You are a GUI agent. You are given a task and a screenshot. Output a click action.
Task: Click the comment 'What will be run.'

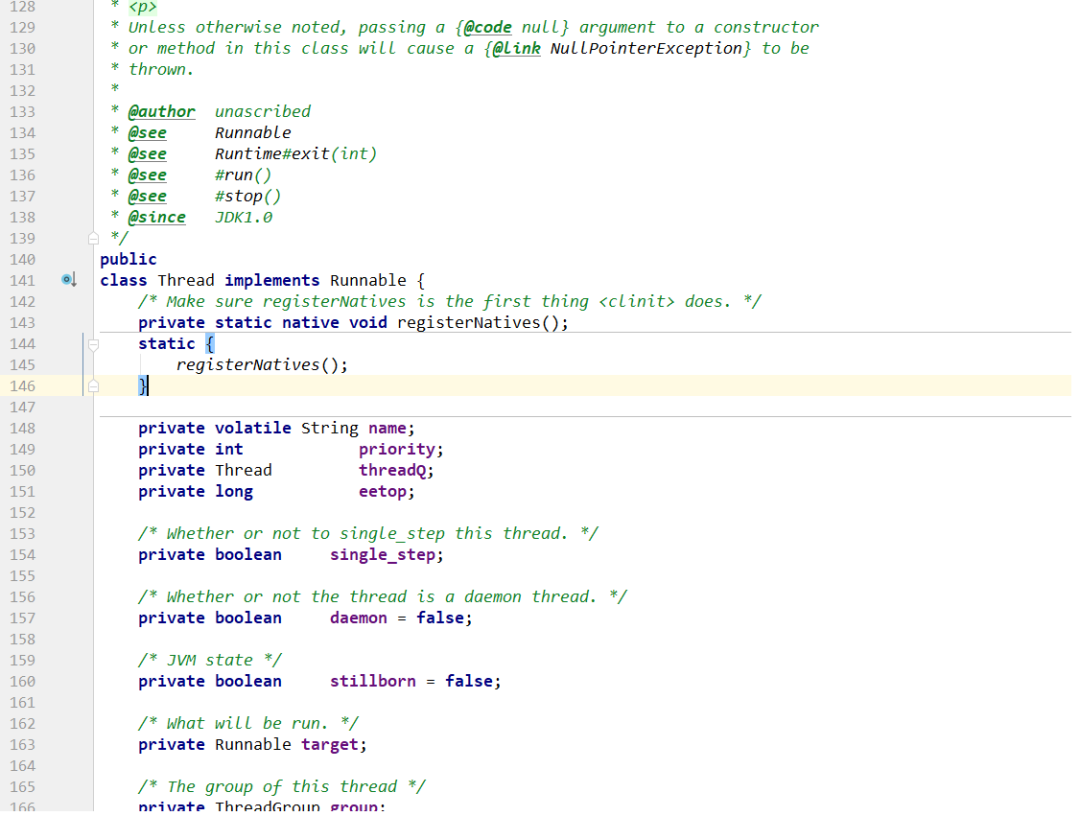pyautogui.click(x=249, y=724)
